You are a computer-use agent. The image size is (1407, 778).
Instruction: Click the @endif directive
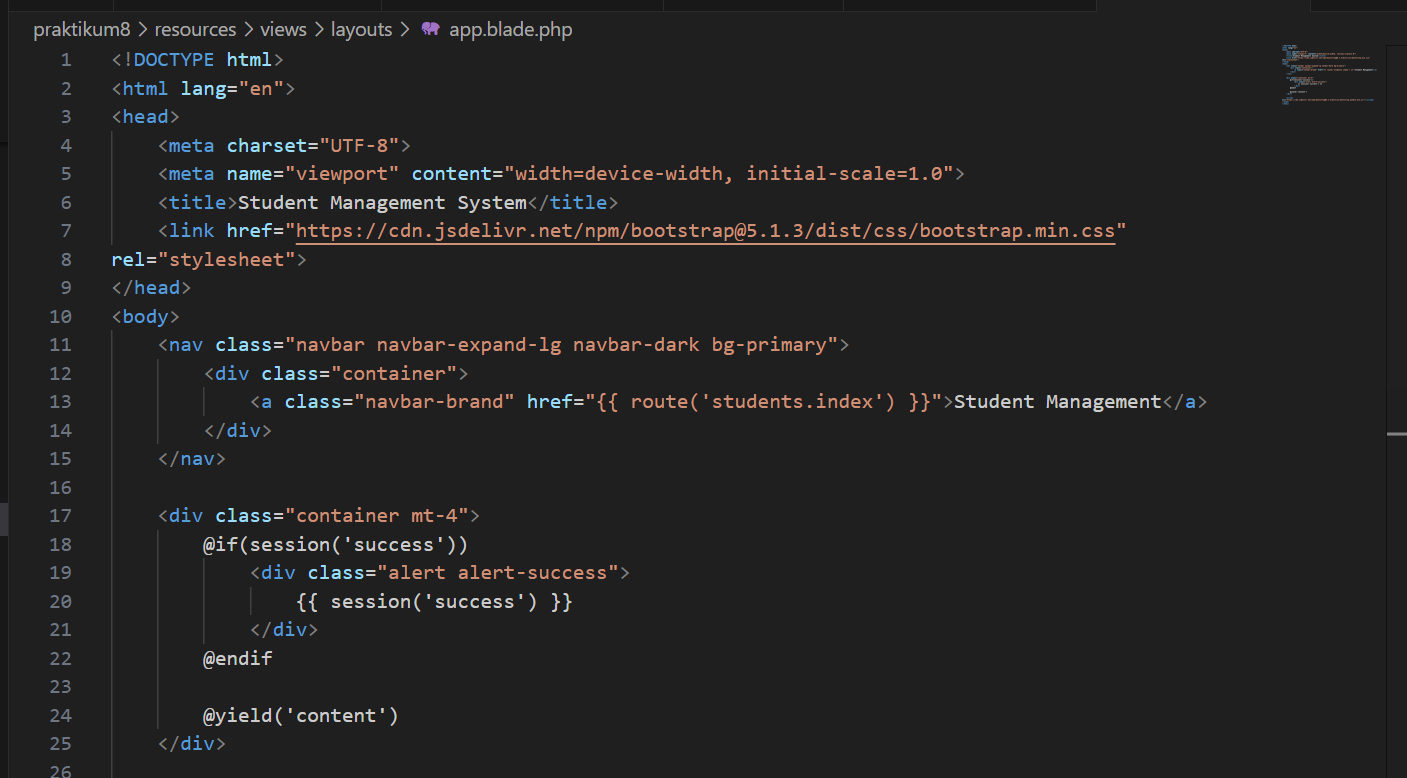pos(238,658)
